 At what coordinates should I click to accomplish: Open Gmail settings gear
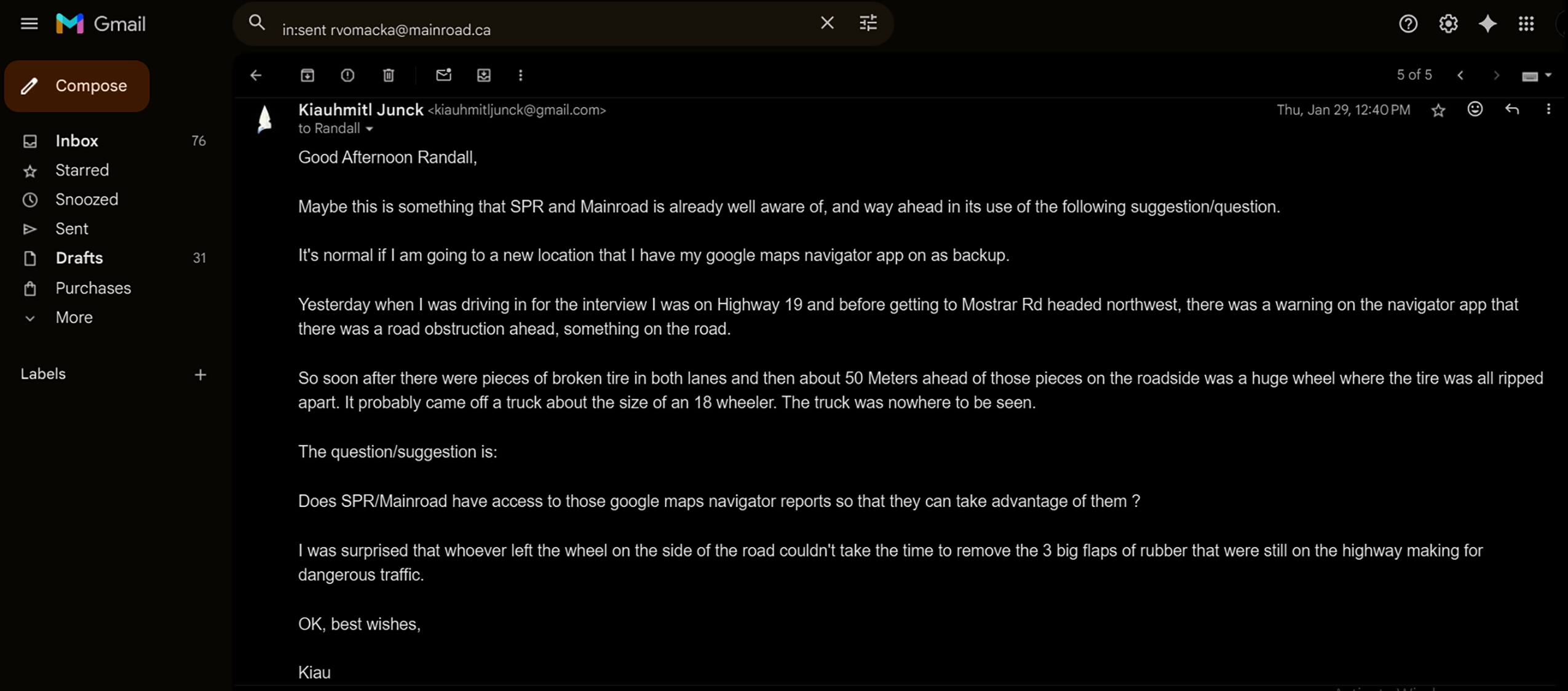click(x=1448, y=24)
